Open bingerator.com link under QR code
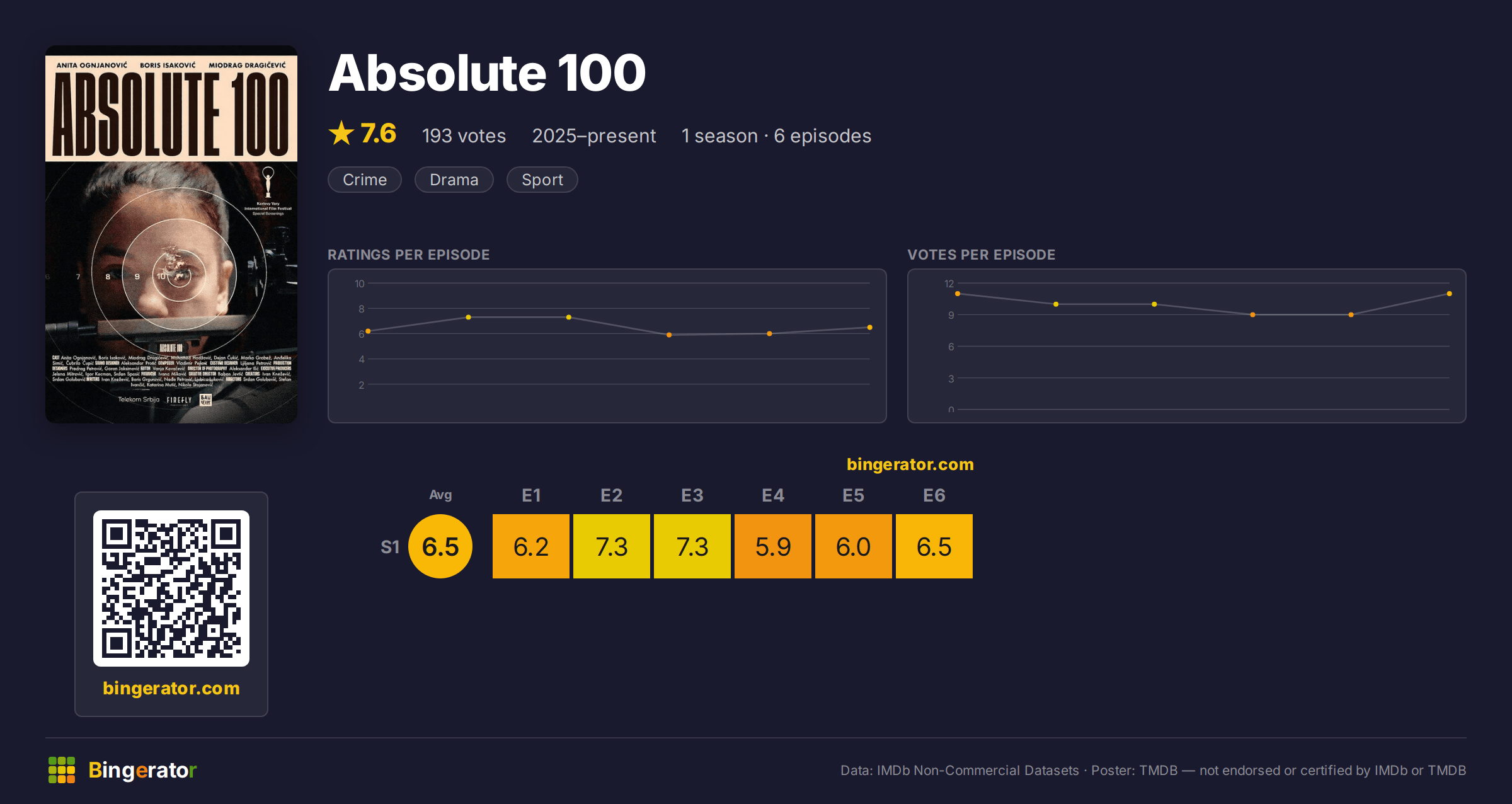This screenshot has width=1512, height=804. [171, 688]
